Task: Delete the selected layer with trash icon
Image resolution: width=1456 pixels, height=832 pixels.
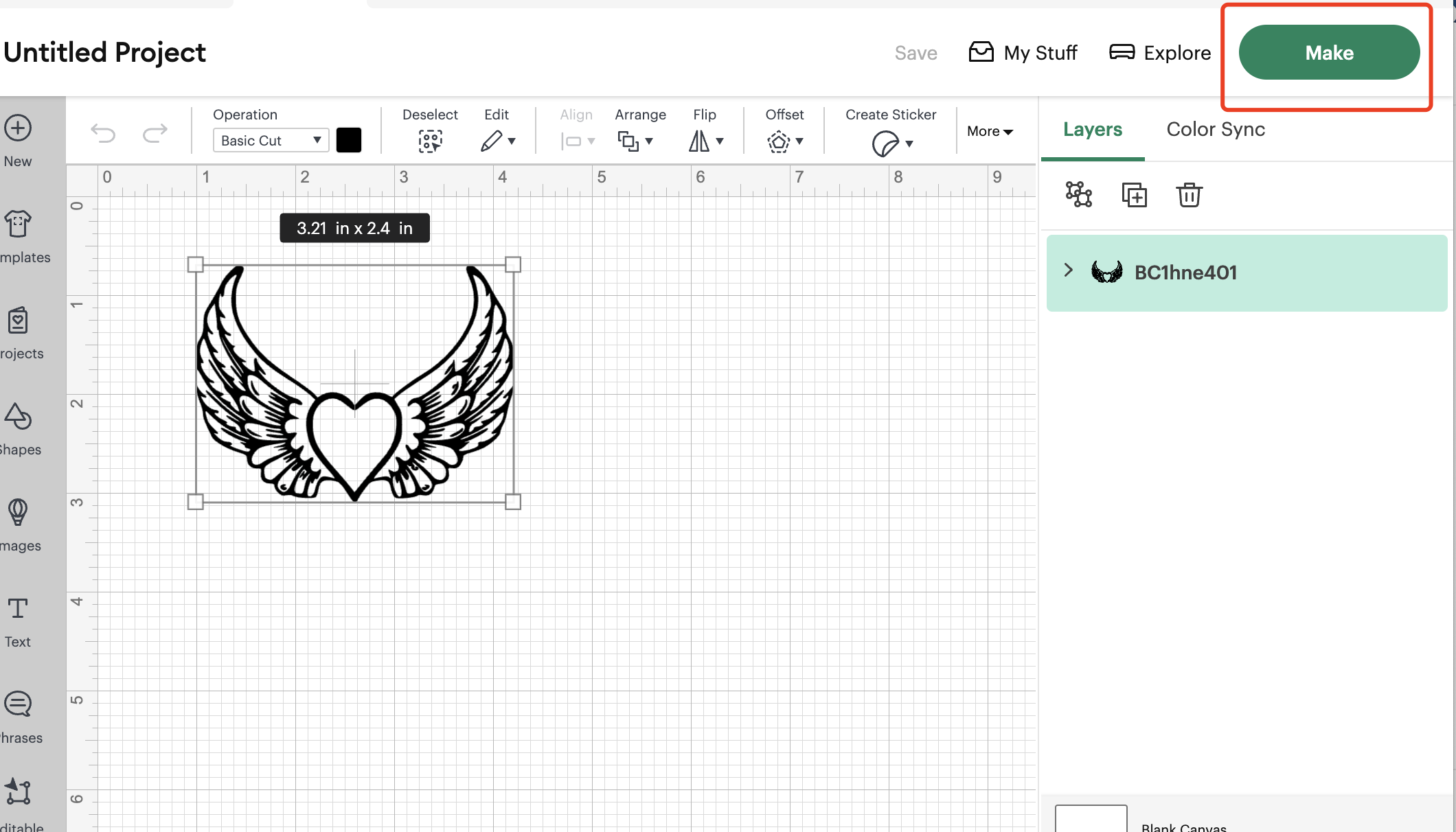Action: tap(1189, 194)
